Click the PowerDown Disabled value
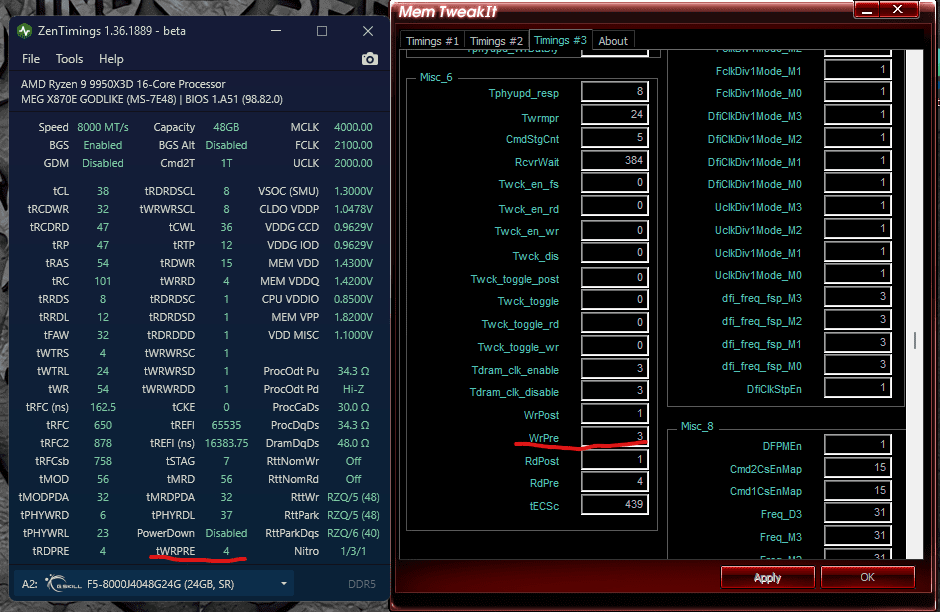This screenshot has width=940, height=612. [226, 533]
